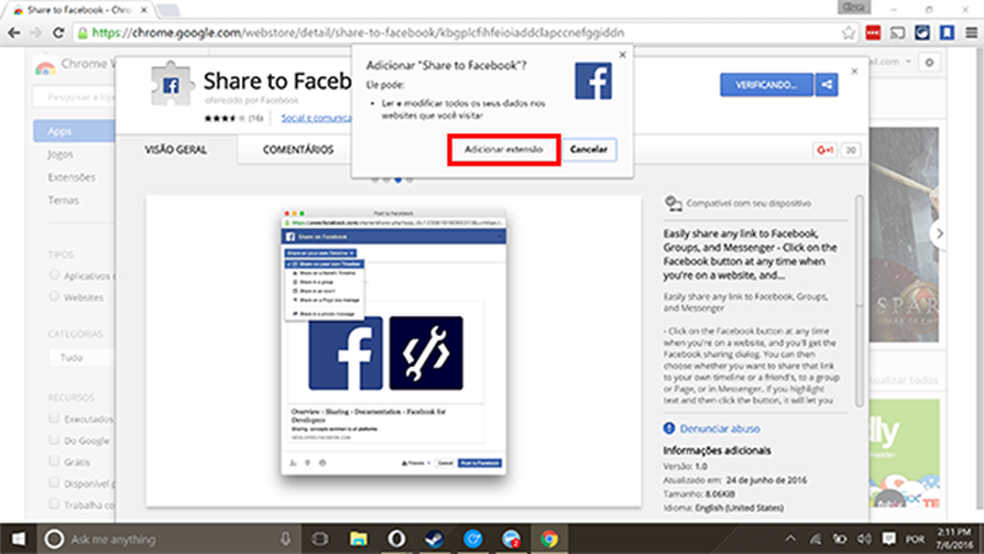This screenshot has width=984, height=554.
Task: Click the red extension icon in toolbar
Action: [x=873, y=33]
